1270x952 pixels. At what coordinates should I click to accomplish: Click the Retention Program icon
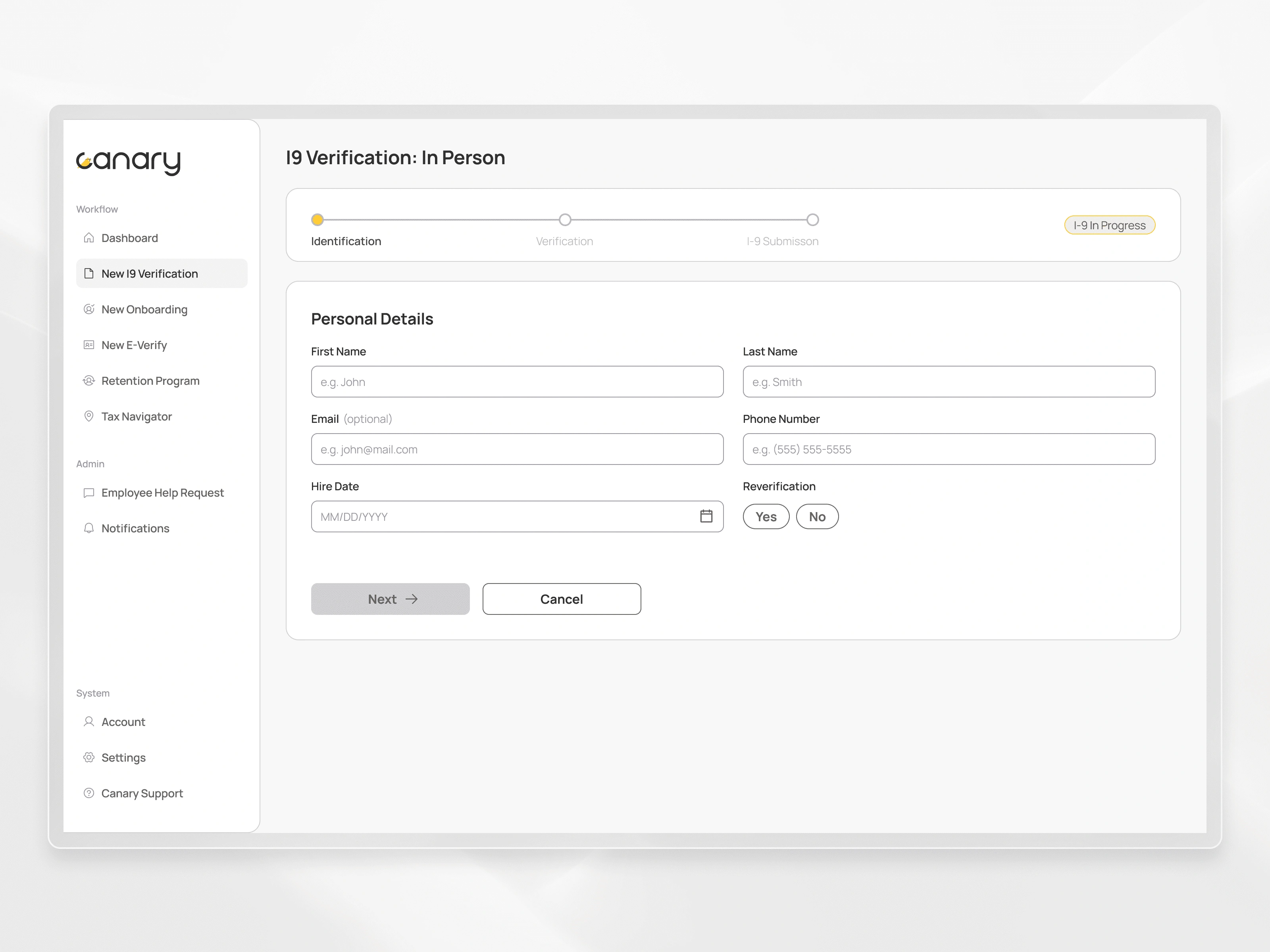tap(89, 380)
